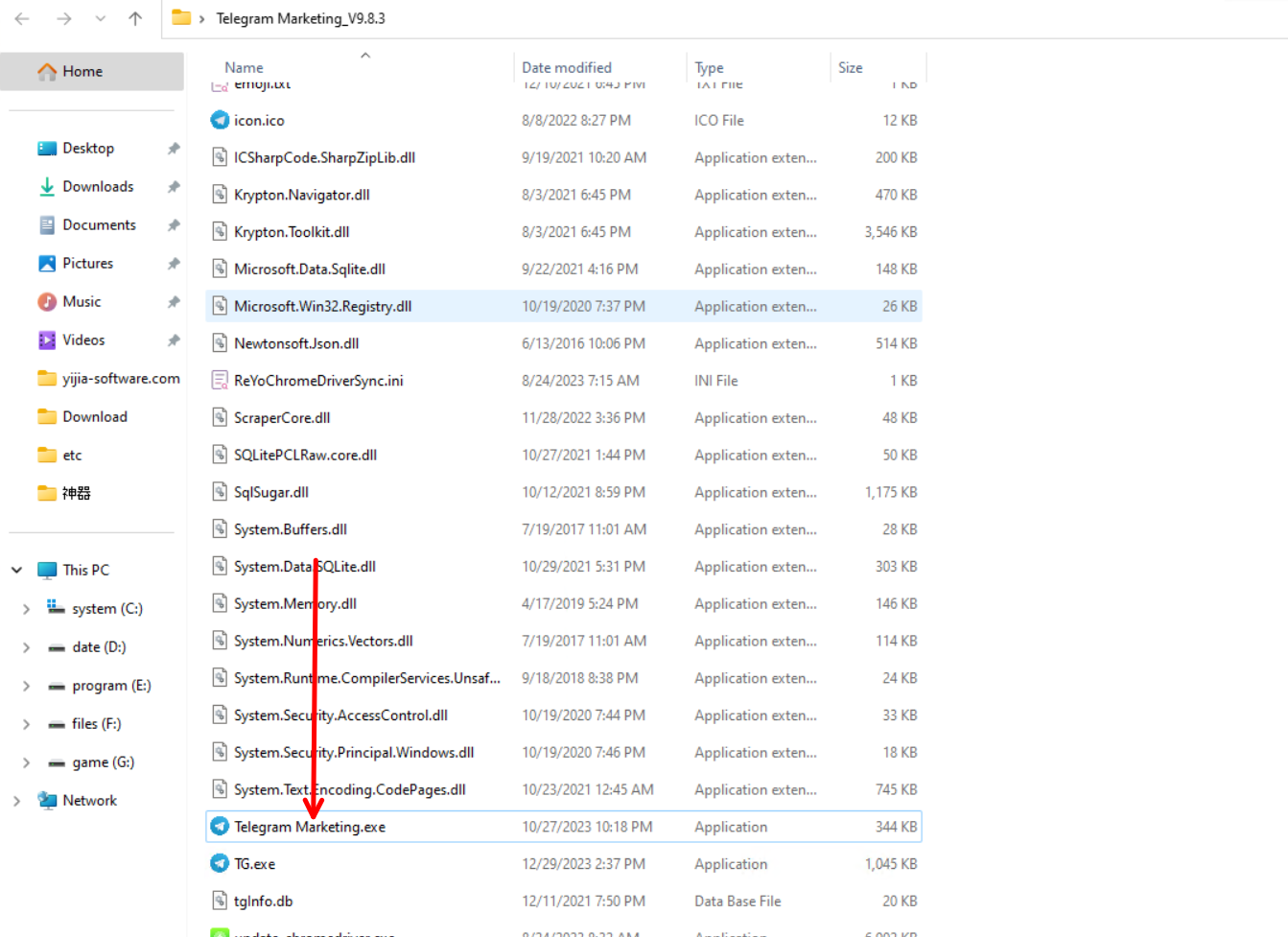This screenshot has width=1288, height=937.
Task: Open the Music folder in sidebar
Action: point(82,302)
